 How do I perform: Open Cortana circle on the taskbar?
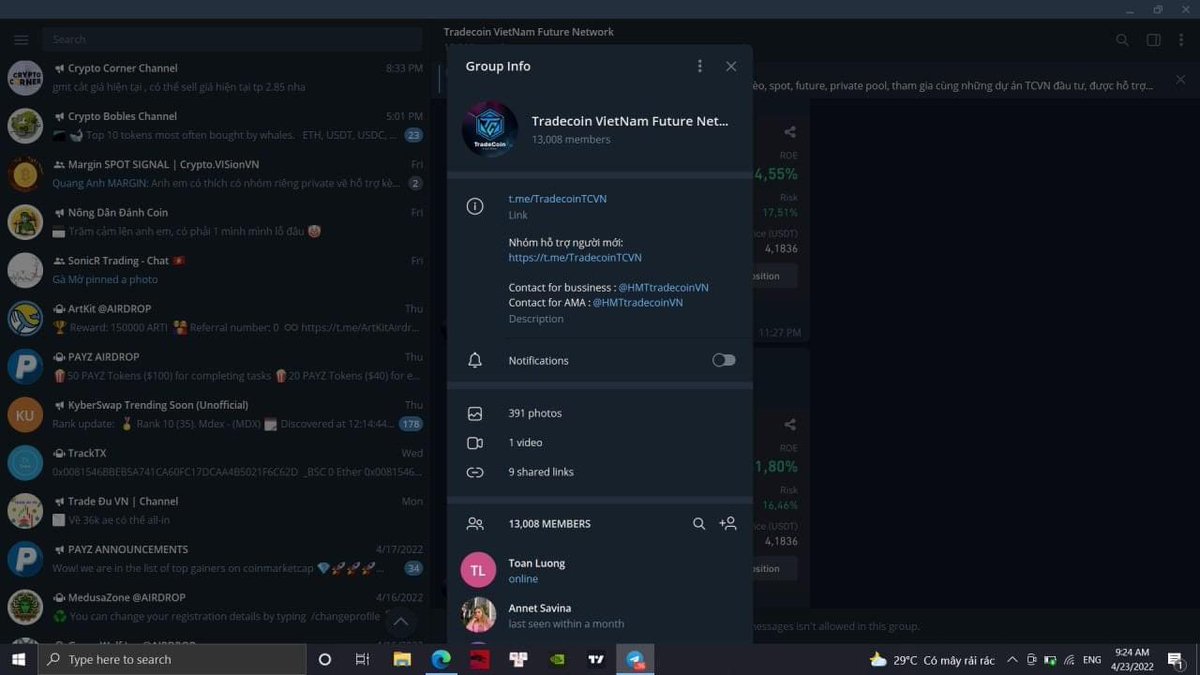[324, 659]
